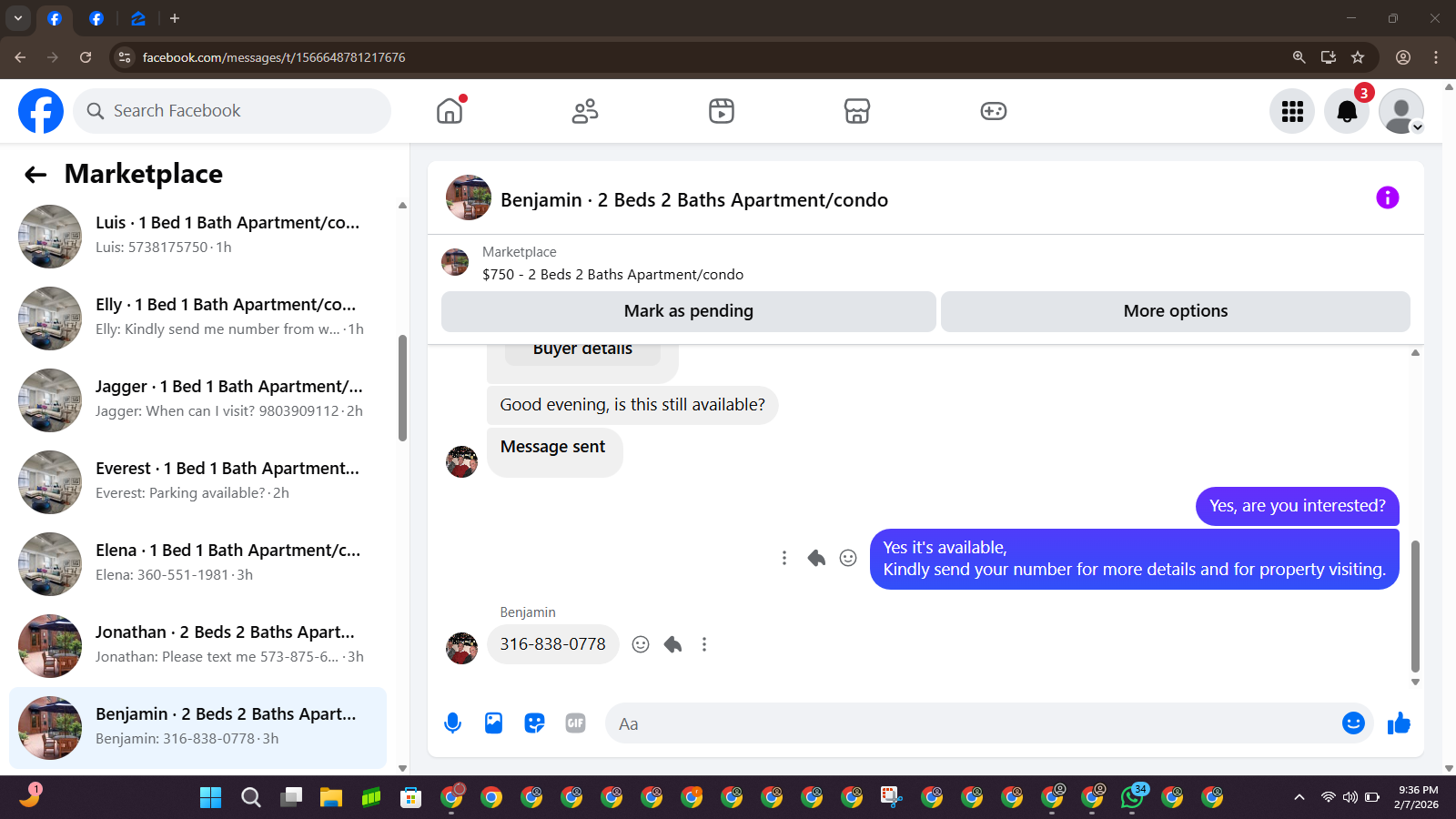Open Luis 1 Bed 1 Bath conversation
Screen dimensions: 1456x819
pos(198,237)
